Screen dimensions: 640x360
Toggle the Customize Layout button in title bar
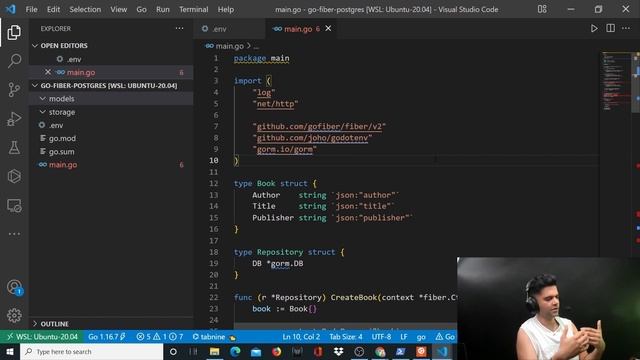tap(542, 9)
